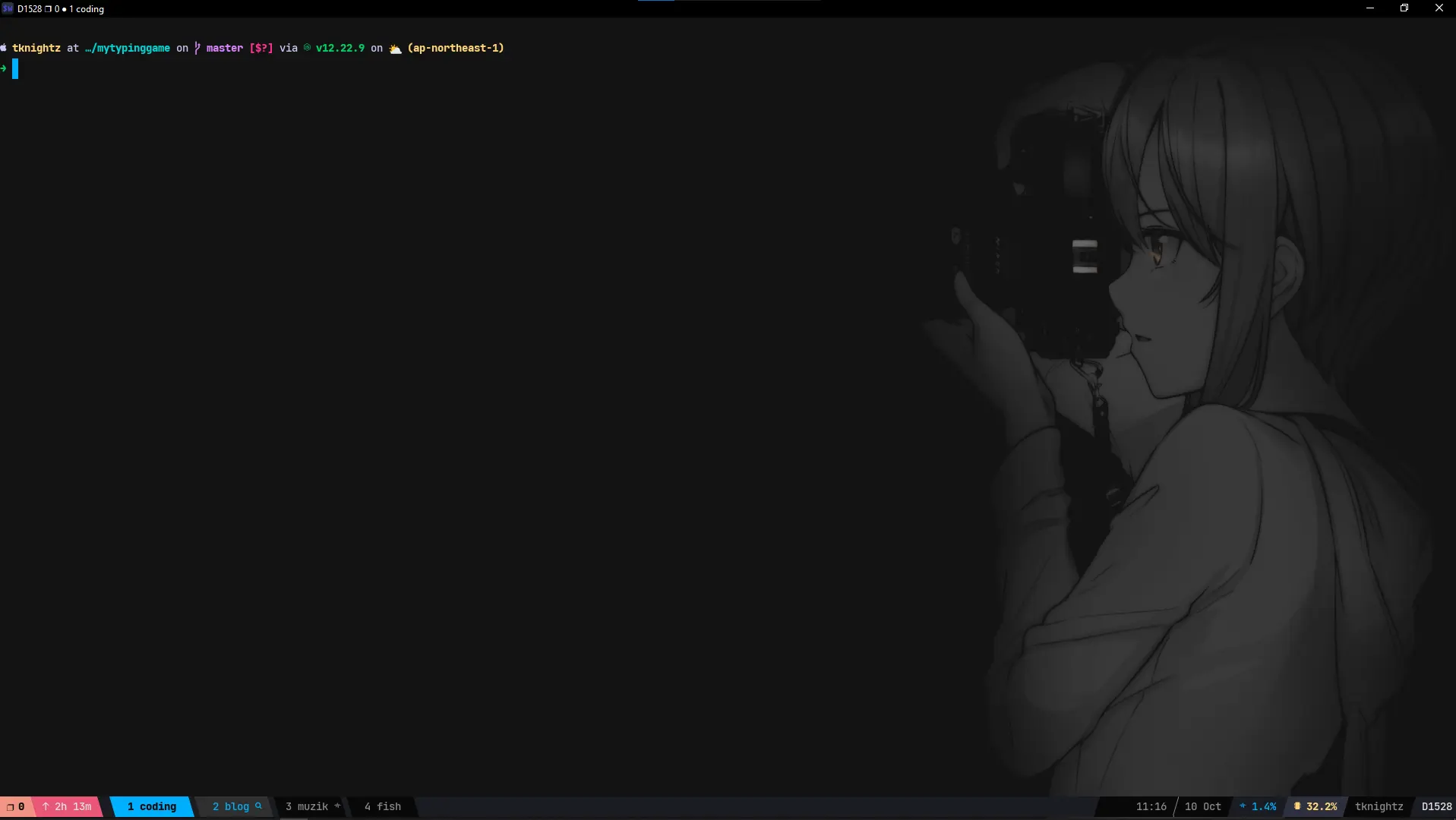Image resolution: width=1456 pixels, height=820 pixels.
Task: Click the blue terminal cursor
Action: pyautogui.click(x=15, y=69)
